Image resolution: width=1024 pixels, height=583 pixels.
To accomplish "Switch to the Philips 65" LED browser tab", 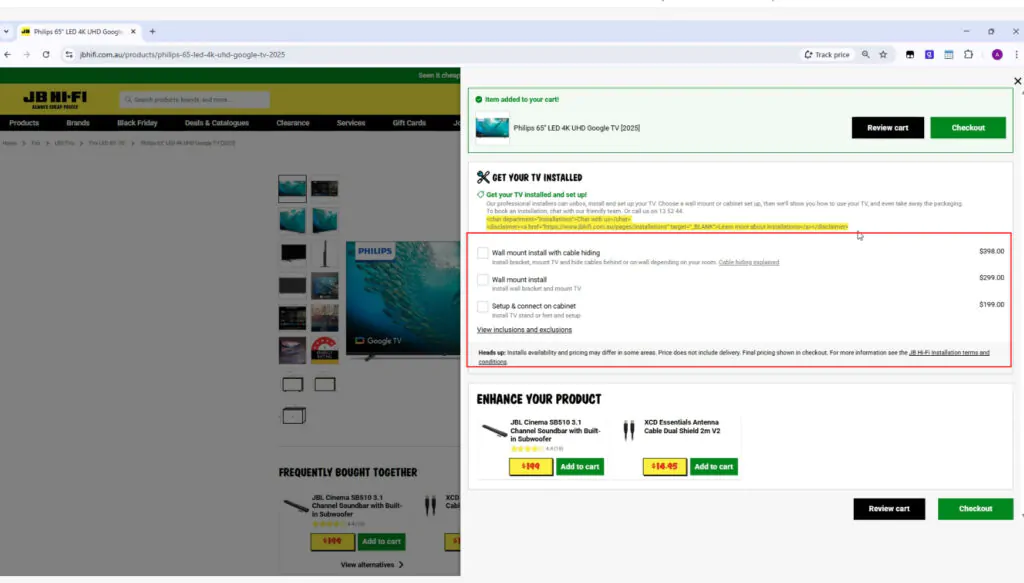I will click(76, 32).
